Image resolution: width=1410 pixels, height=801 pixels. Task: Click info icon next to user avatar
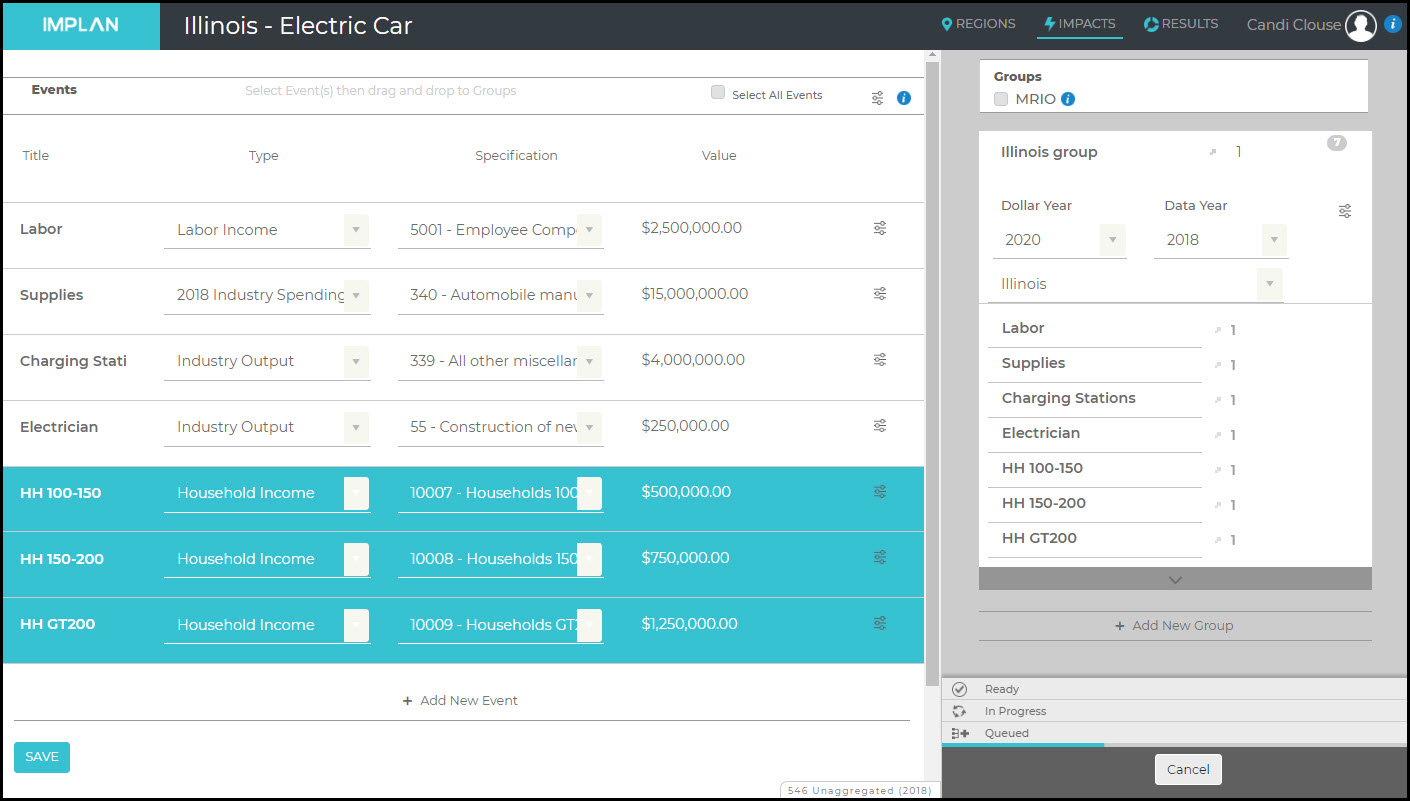(1393, 25)
